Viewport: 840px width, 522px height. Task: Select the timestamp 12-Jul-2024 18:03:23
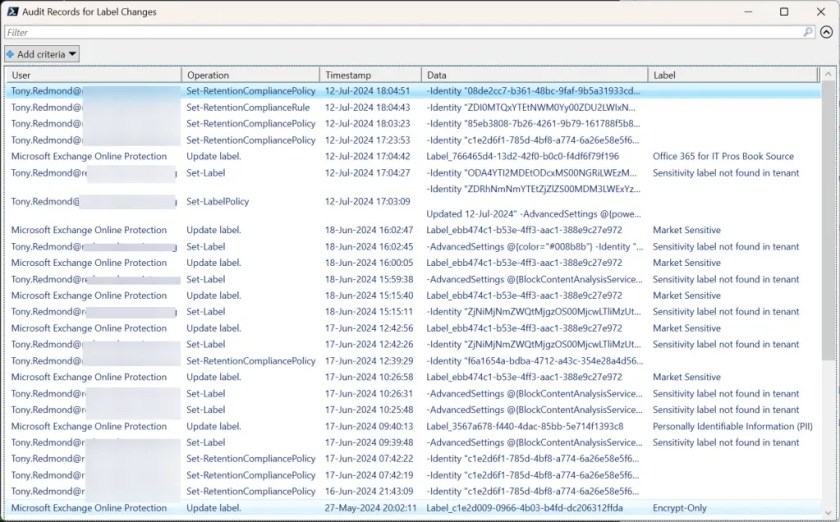pos(368,124)
